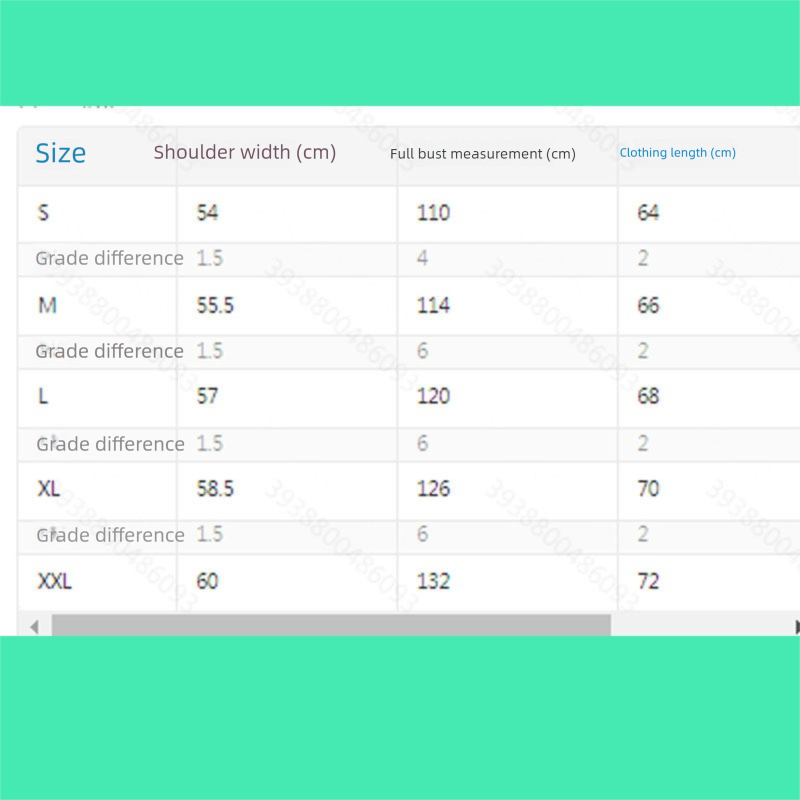
Task: Select the S size row label
Action: point(43,212)
